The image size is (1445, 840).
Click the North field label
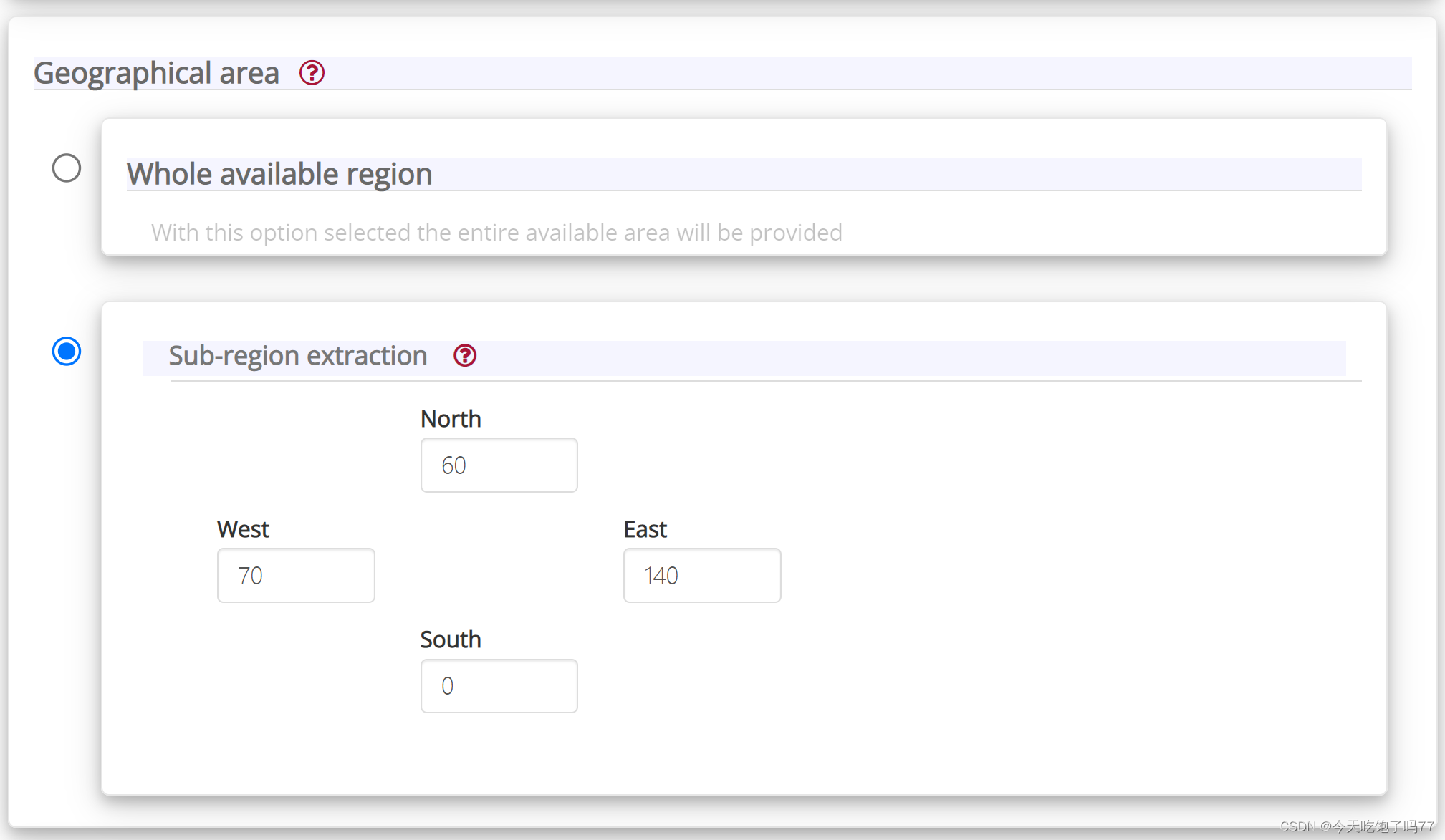pyautogui.click(x=450, y=418)
